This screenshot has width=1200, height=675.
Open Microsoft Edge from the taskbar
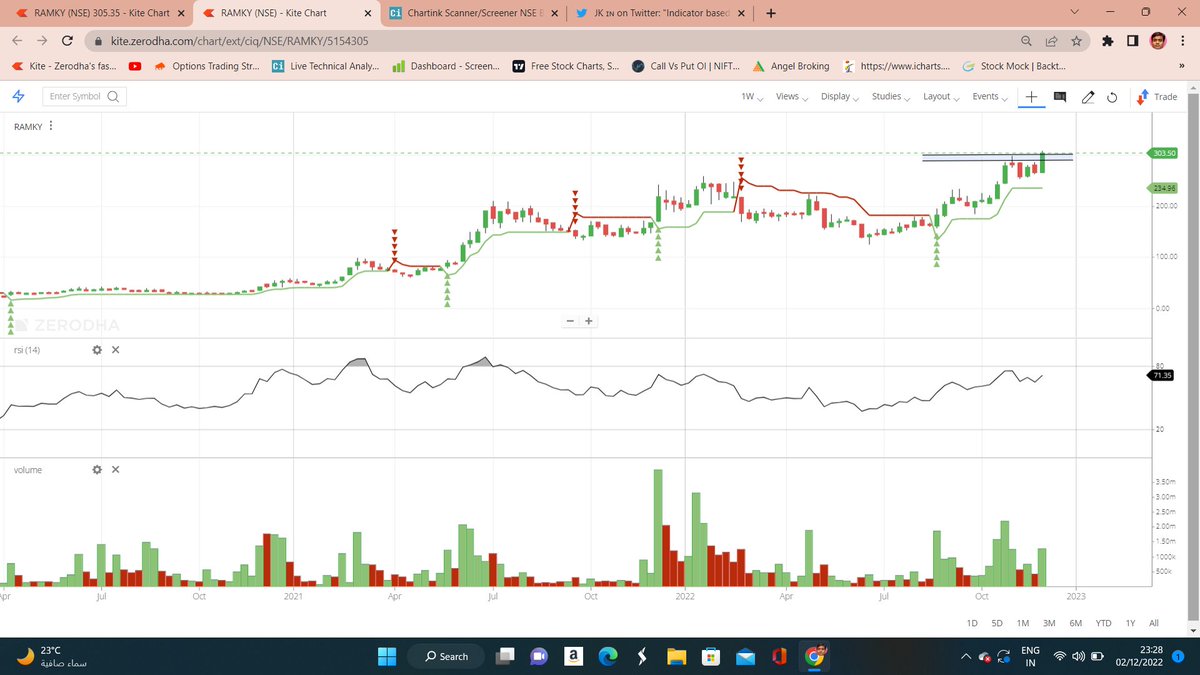click(608, 656)
